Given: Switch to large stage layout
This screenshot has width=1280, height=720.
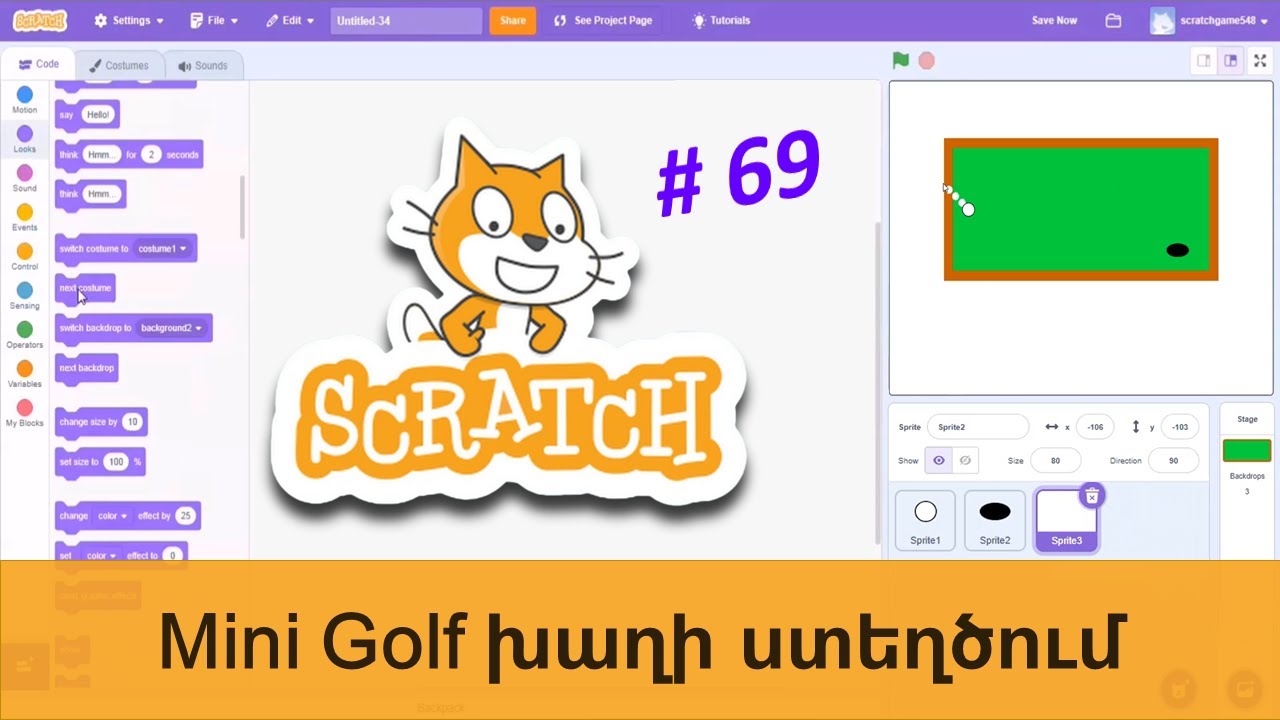Looking at the screenshot, I should tap(1231, 60).
